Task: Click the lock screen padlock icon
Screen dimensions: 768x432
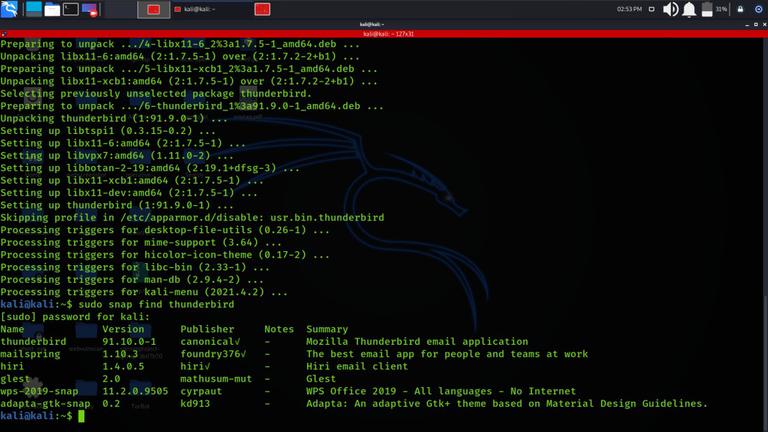Action: pyautogui.click(x=741, y=9)
